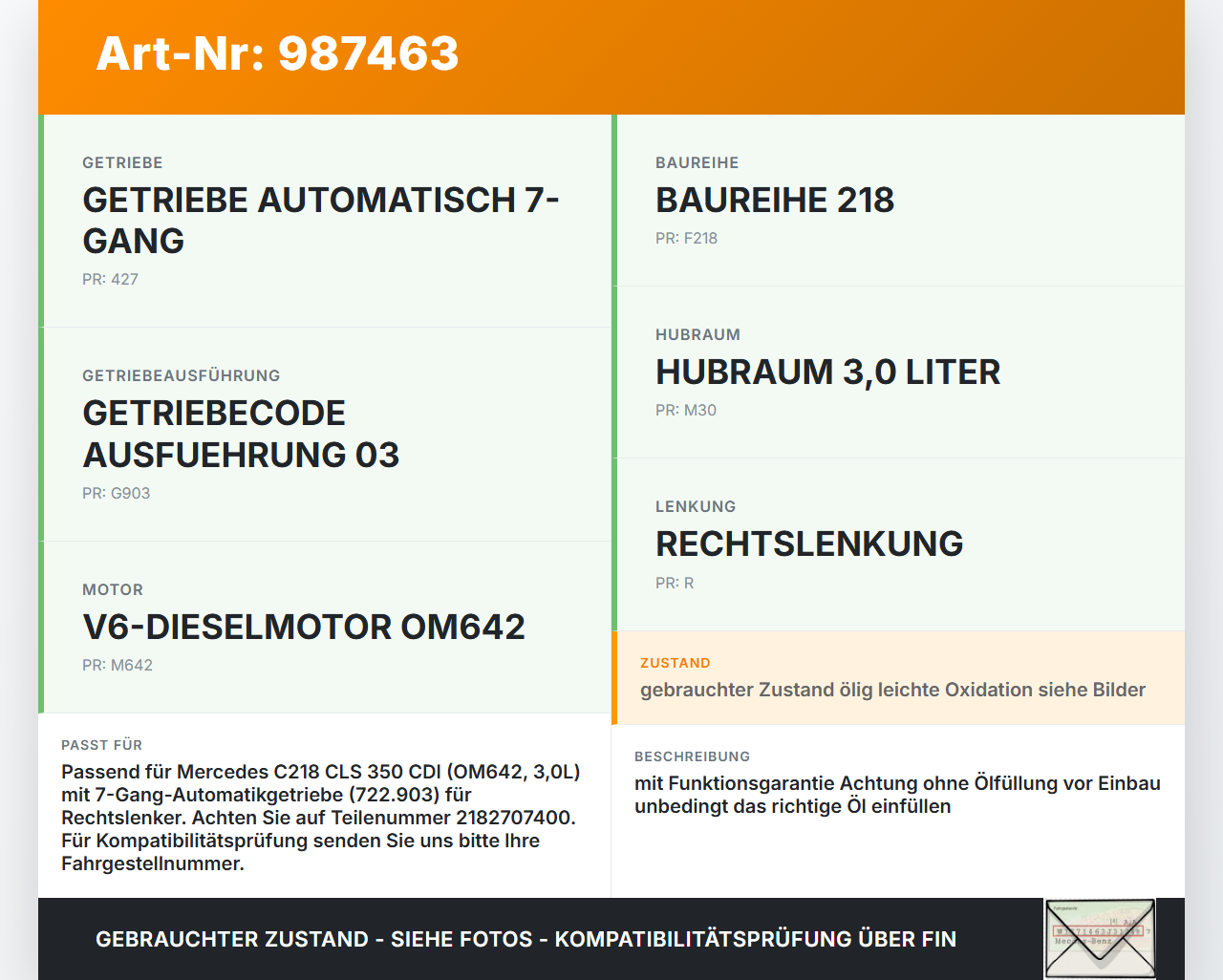This screenshot has height=980, width=1223.
Task: Select the MOTOR card icon area
Action: pos(112,589)
